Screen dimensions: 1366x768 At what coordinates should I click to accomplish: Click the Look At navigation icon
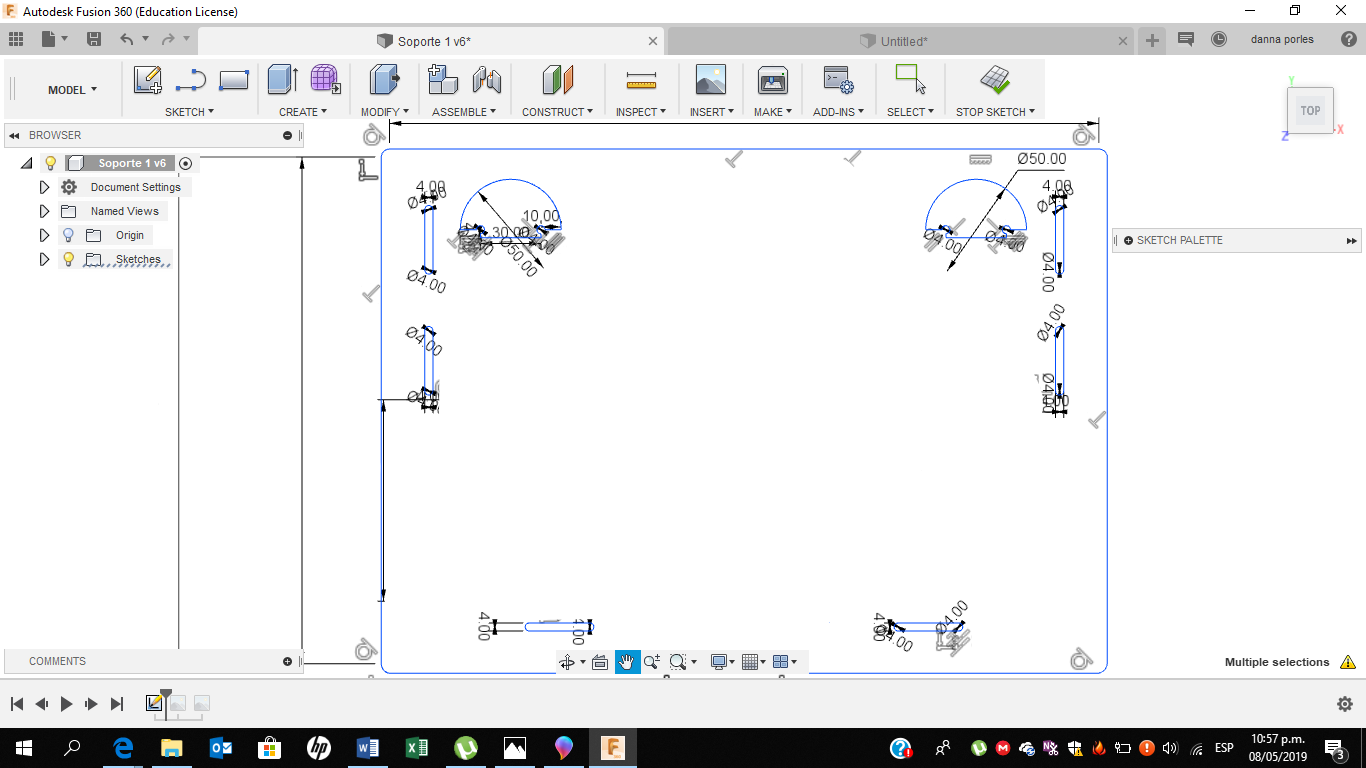tap(600, 662)
